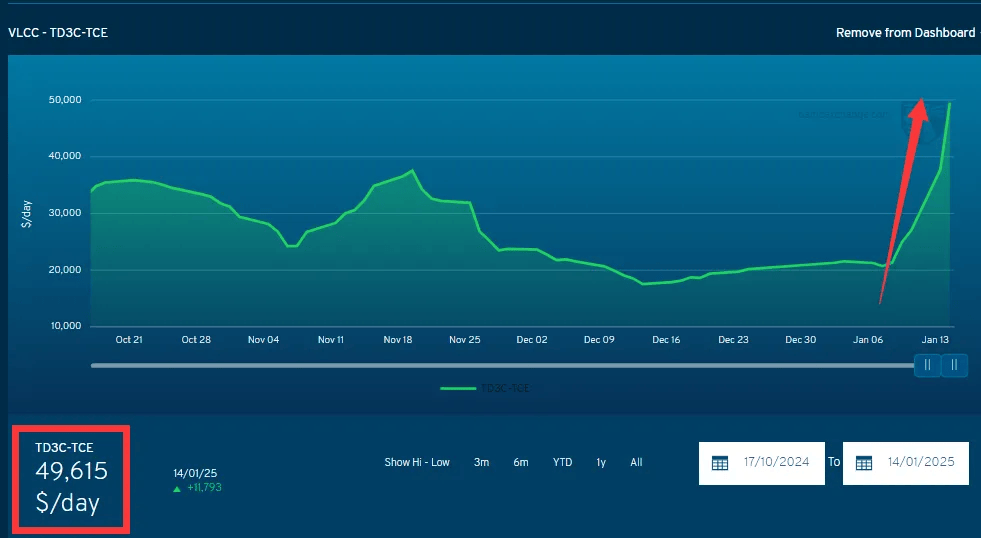The width and height of the screenshot is (981, 538).
Task: Click the chart's final point above Jan 13
Action: point(950,103)
